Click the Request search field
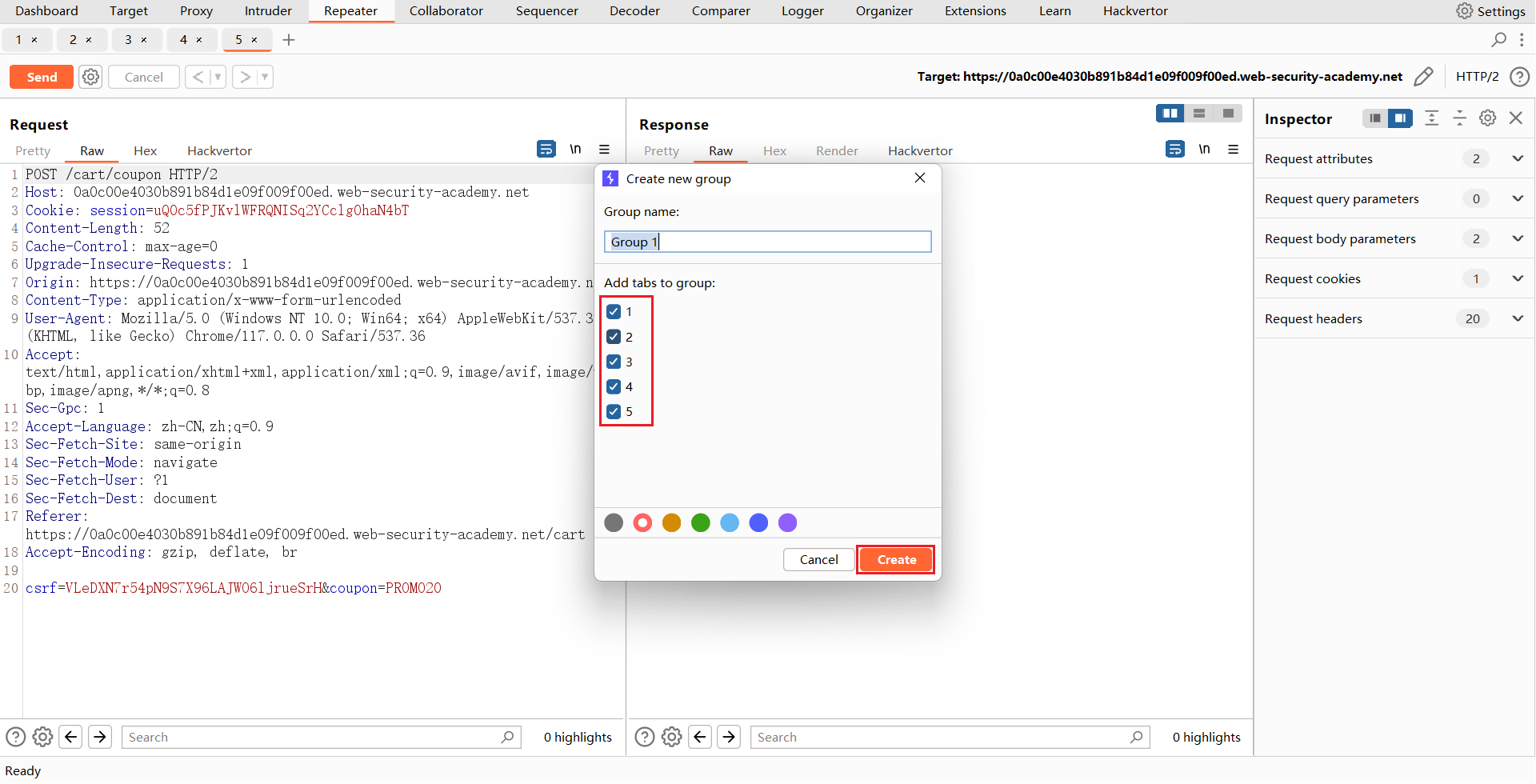 click(321, 737)
